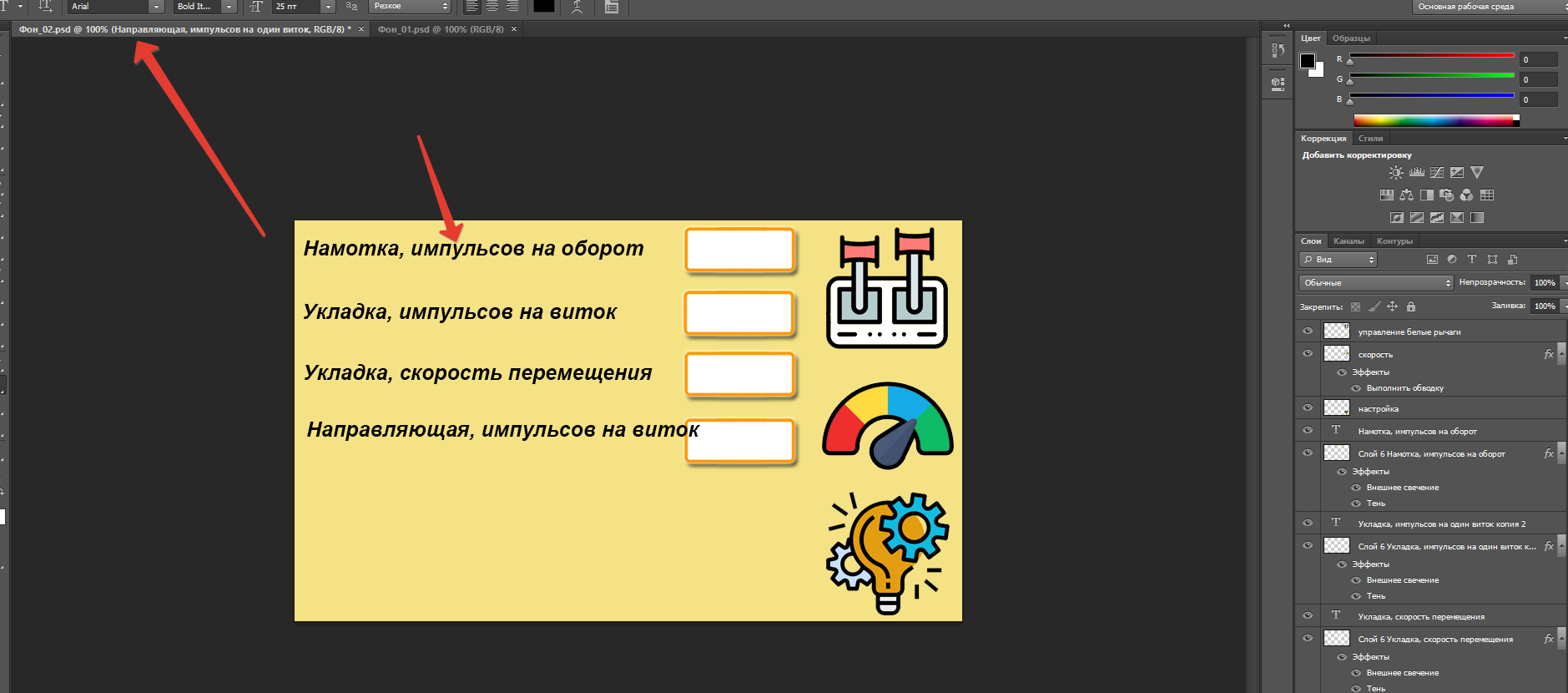Filter layers by smart objects
This screenshot has height=693, width=1568.
tap(1512, 260)
